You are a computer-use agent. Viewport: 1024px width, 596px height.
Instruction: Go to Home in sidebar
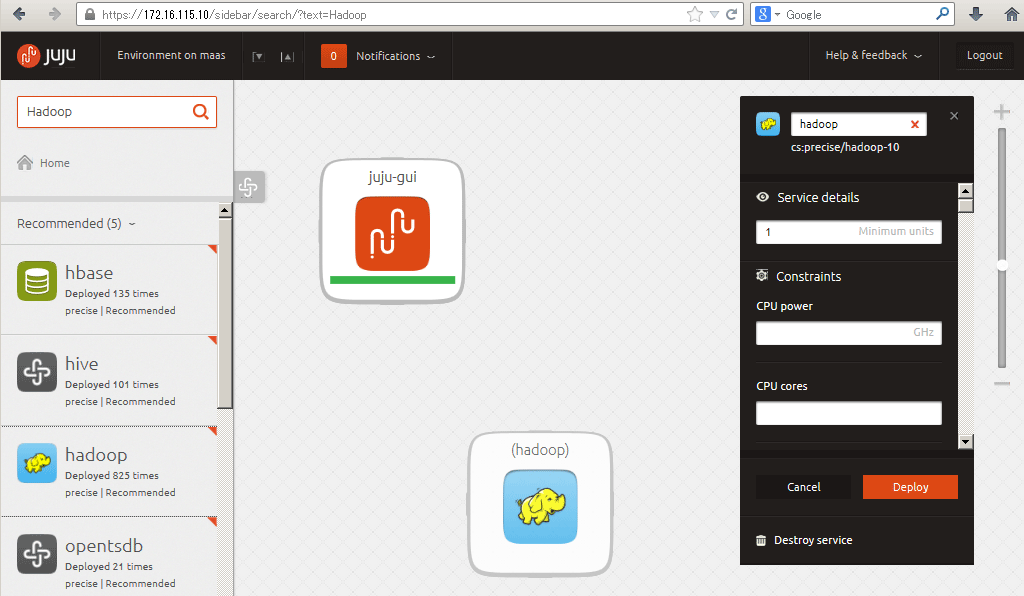coord(55,163)
